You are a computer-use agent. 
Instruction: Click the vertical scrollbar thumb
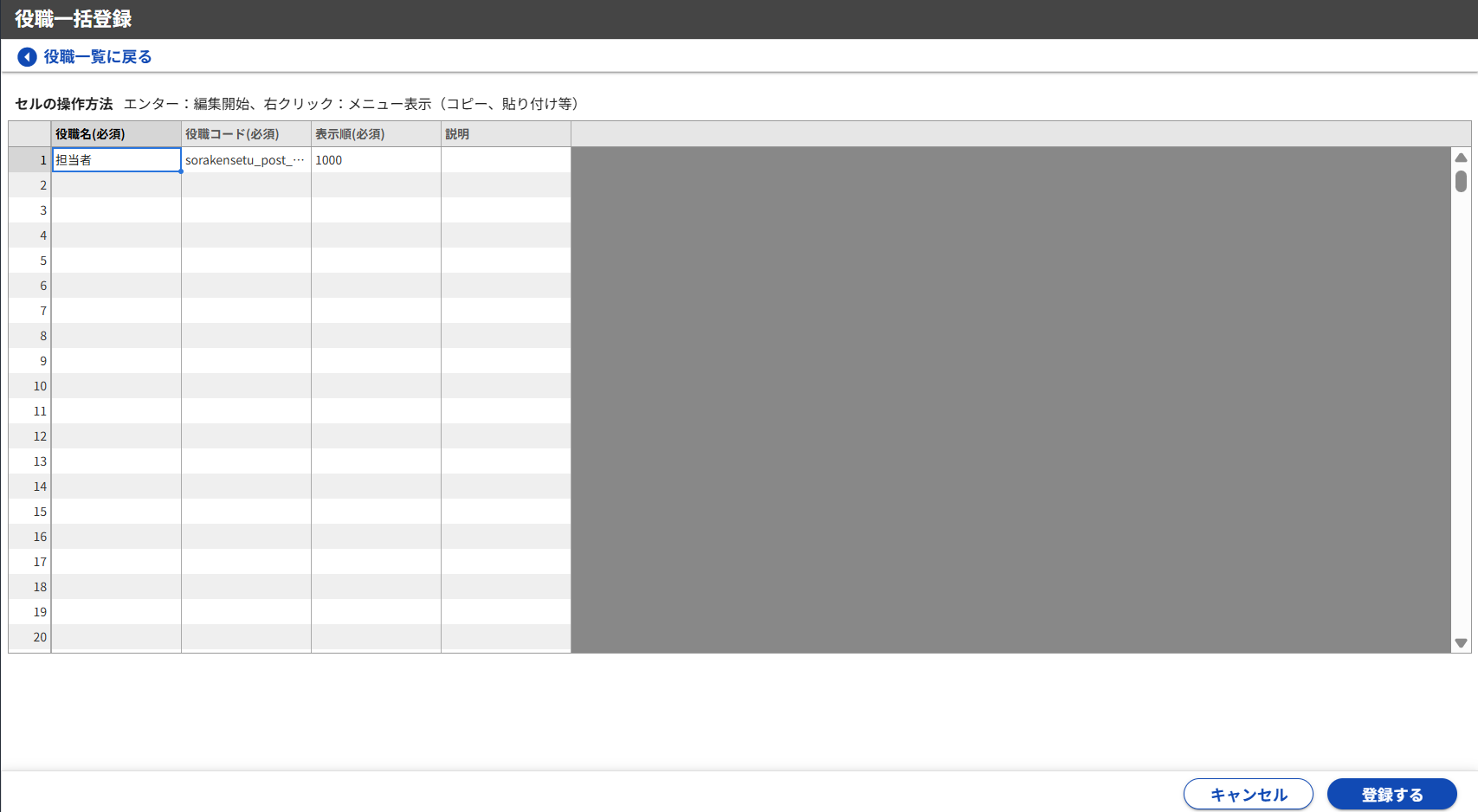click(x=1461, y=181)
